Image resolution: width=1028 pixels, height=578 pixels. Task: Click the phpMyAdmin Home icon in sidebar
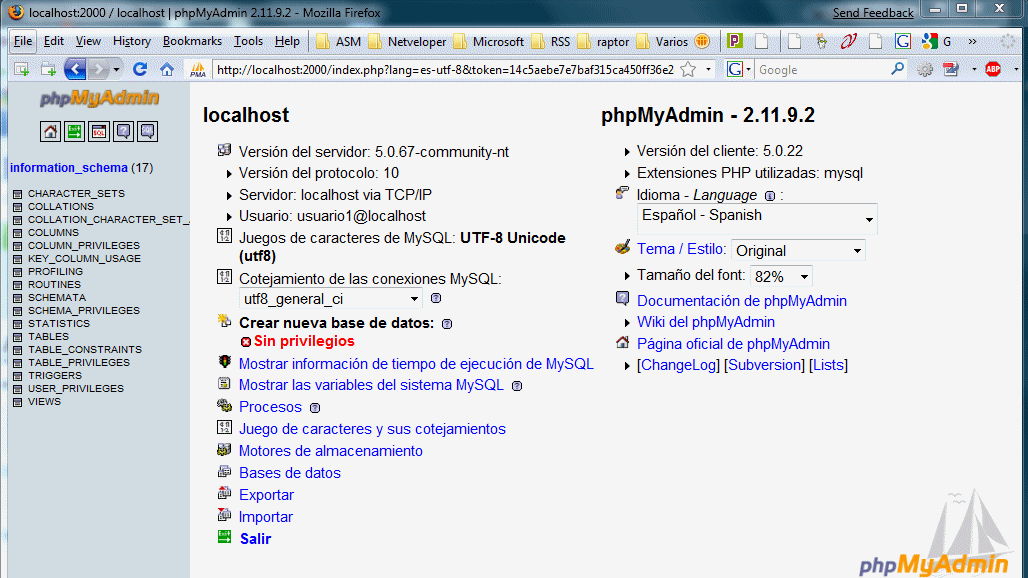coord(50,132)
